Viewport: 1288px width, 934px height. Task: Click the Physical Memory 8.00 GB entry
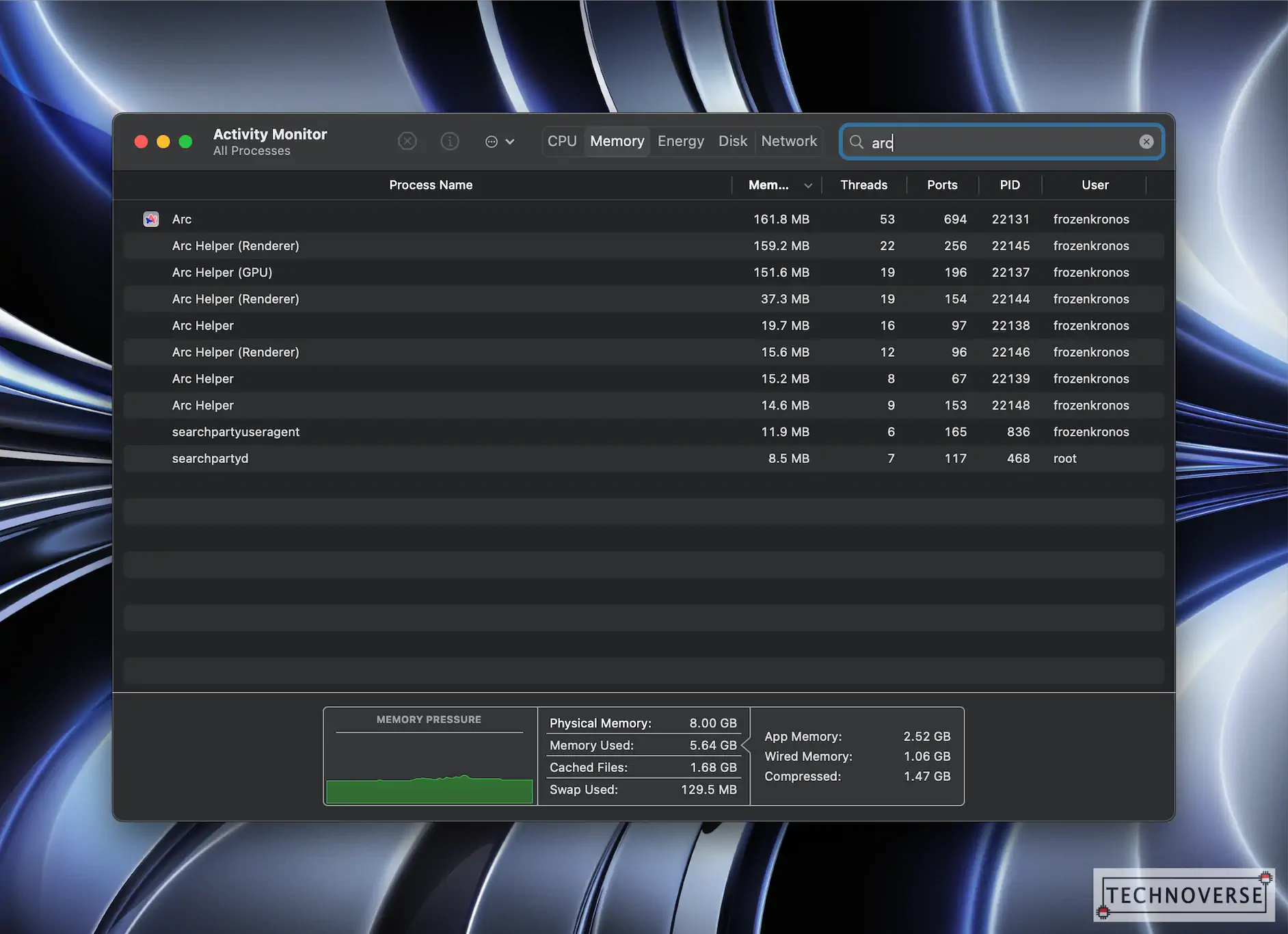(643, 723)
